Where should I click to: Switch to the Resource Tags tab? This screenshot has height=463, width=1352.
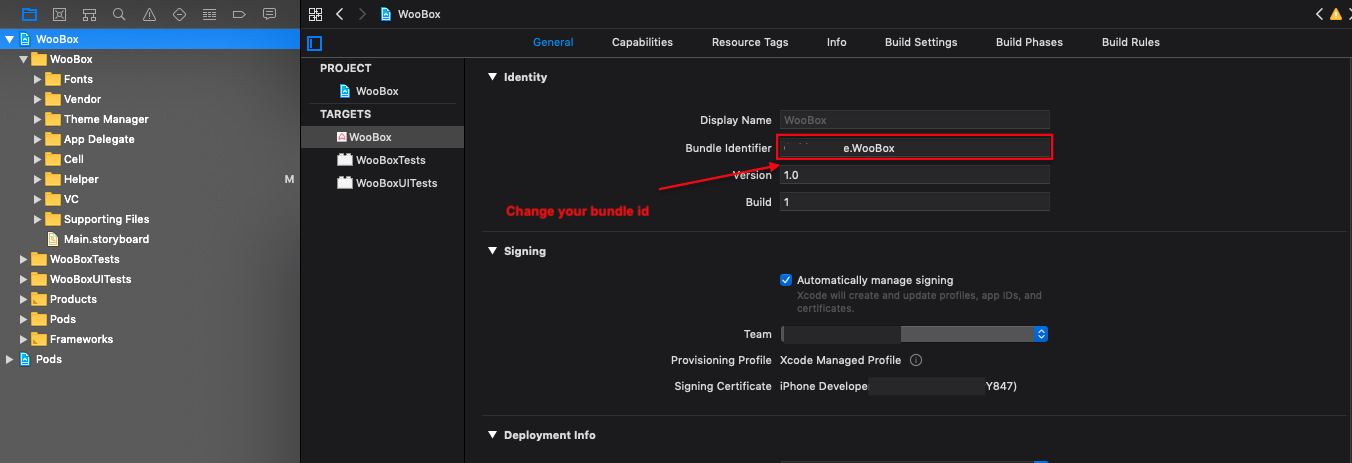pyautogui.click(x=750, y=42)
